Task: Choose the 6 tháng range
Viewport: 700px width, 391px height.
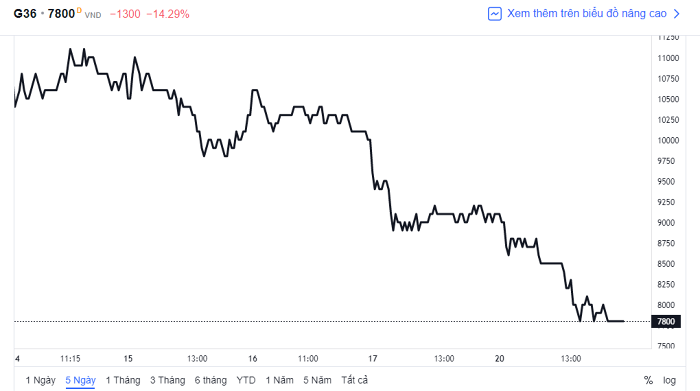Action: click(x=211, y=380)
